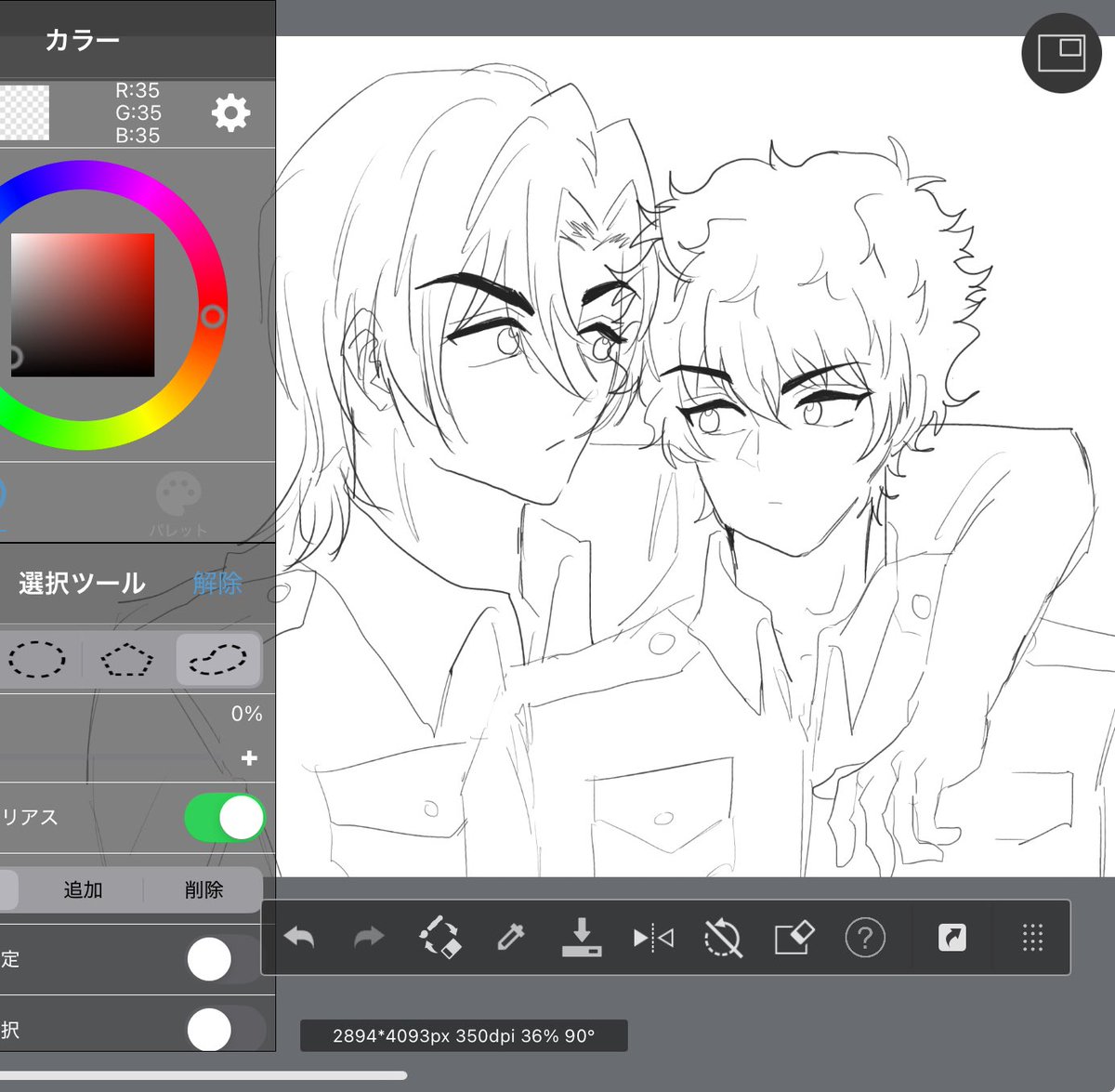Flip canvas horizontally
This screenshot has height=1092, width=1115.
click(653, 938)
